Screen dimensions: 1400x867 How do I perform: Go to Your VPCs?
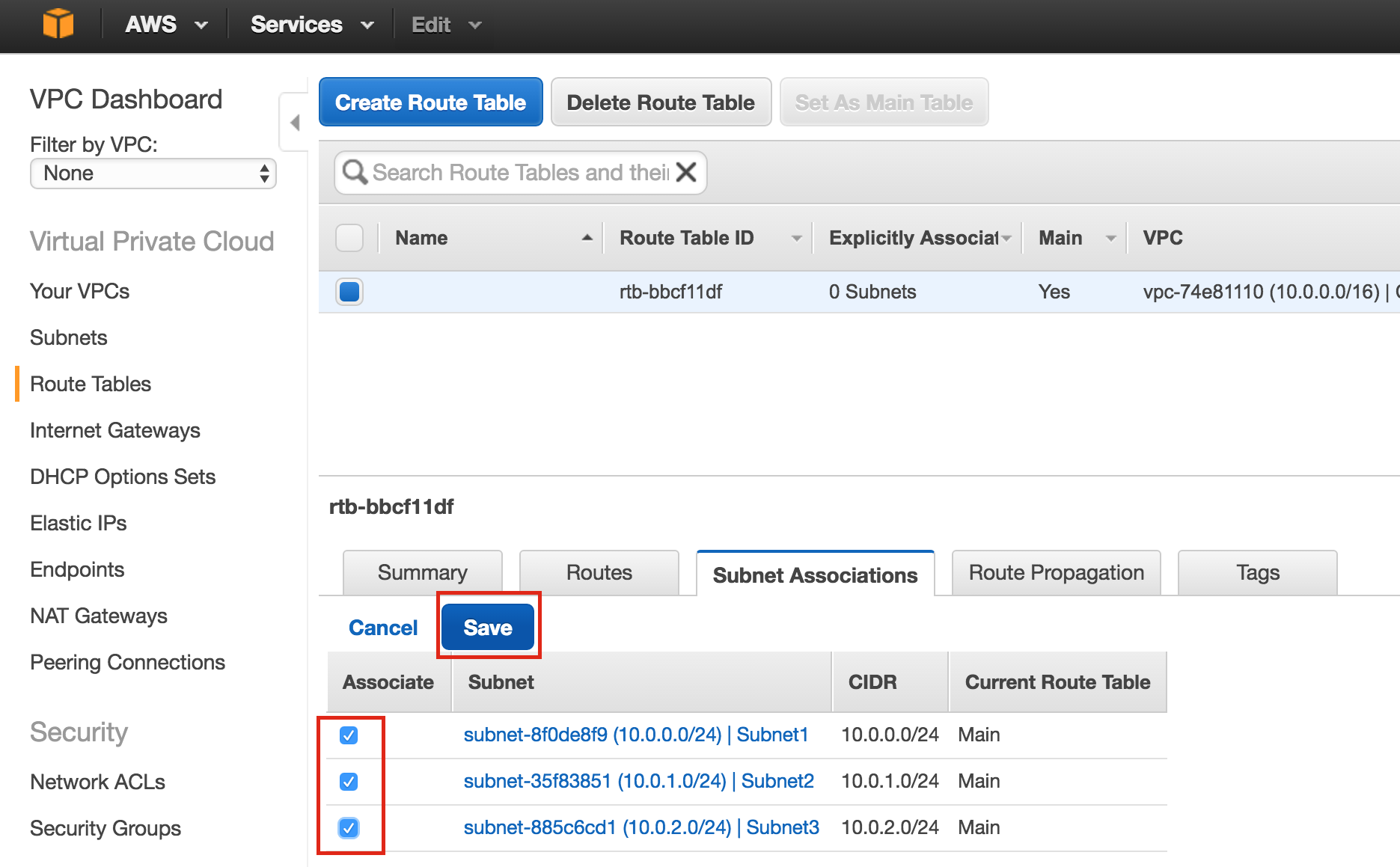(x=80, y=291)
